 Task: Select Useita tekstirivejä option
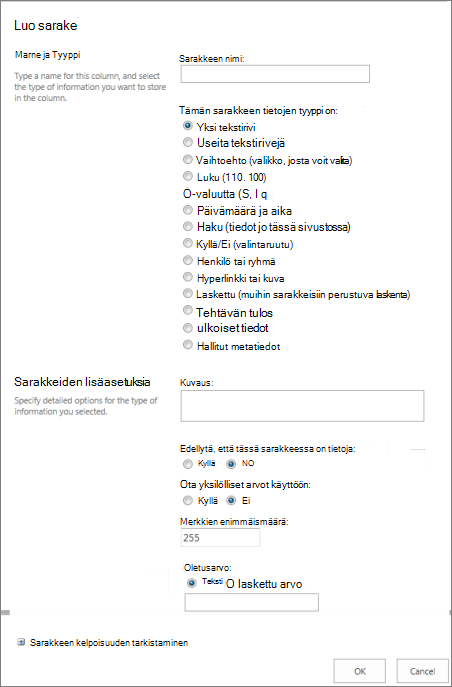[x=187, y=142]
